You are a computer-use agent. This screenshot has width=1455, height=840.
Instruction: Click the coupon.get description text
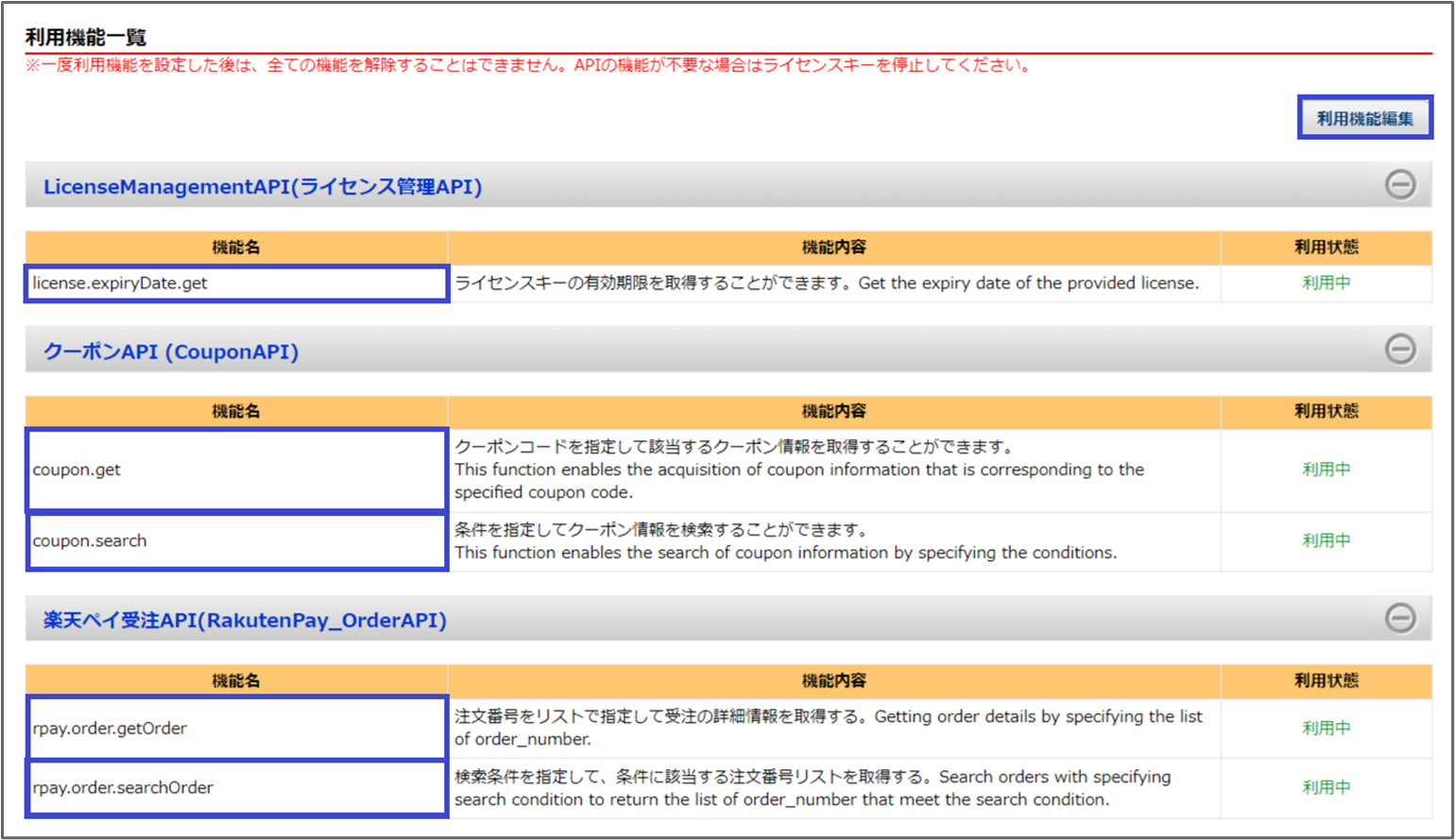click(799, 470)
